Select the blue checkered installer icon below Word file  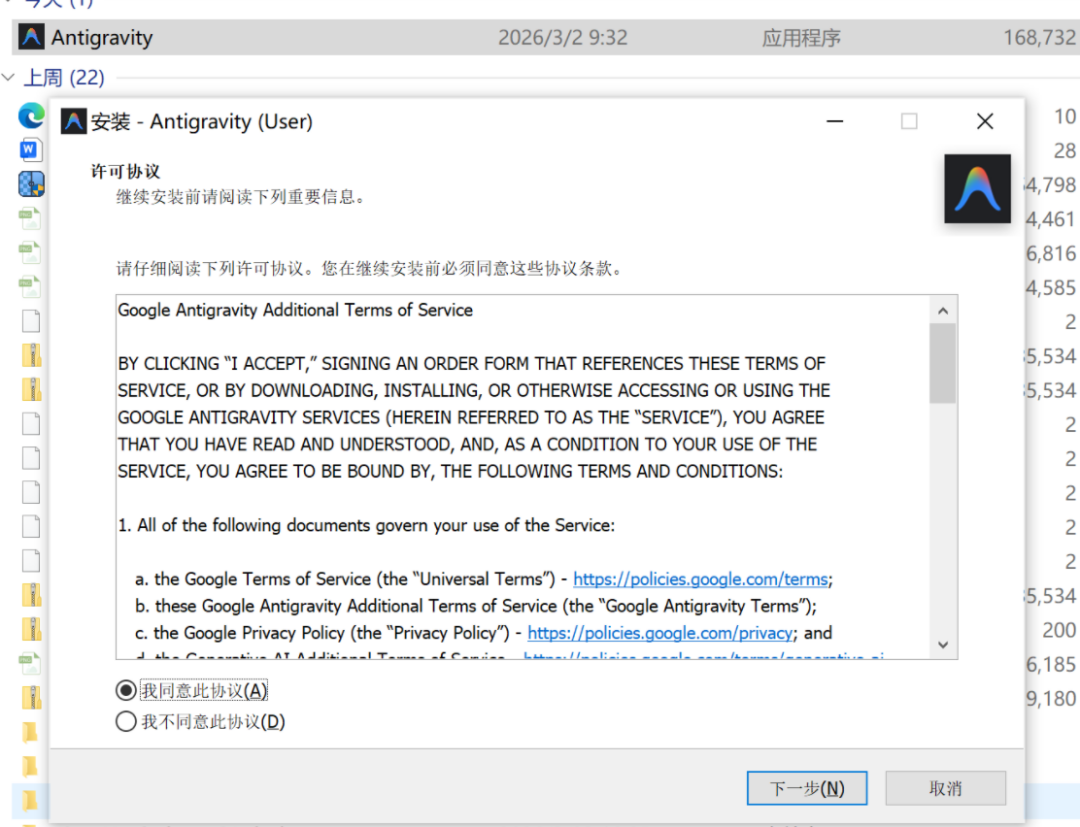click(31, 184)
